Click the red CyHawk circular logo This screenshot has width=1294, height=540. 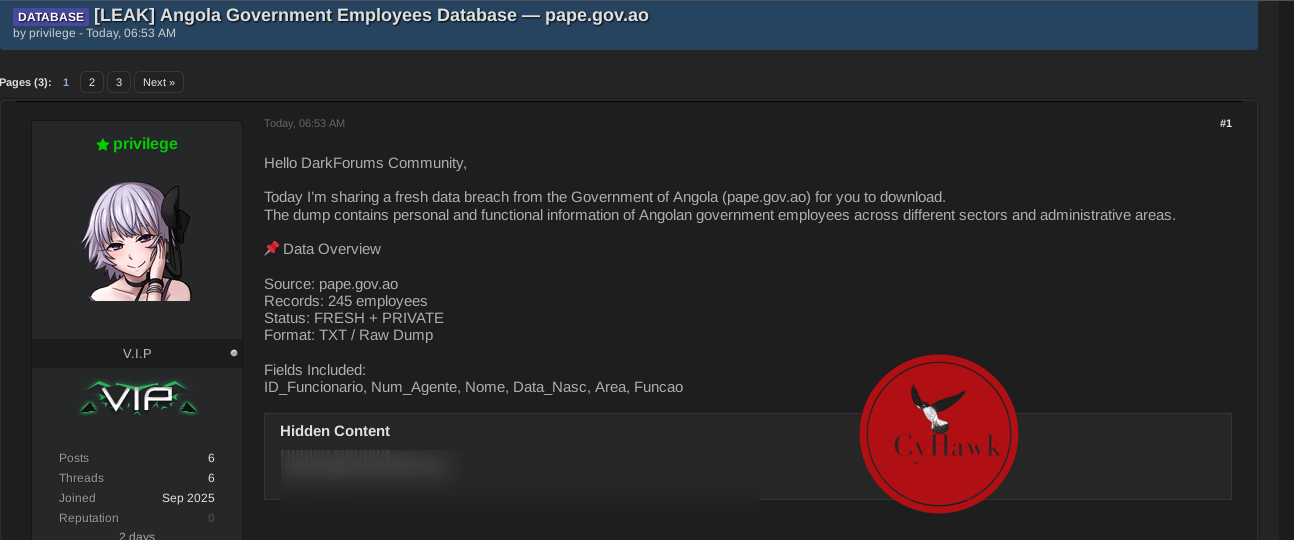point(938,434)
